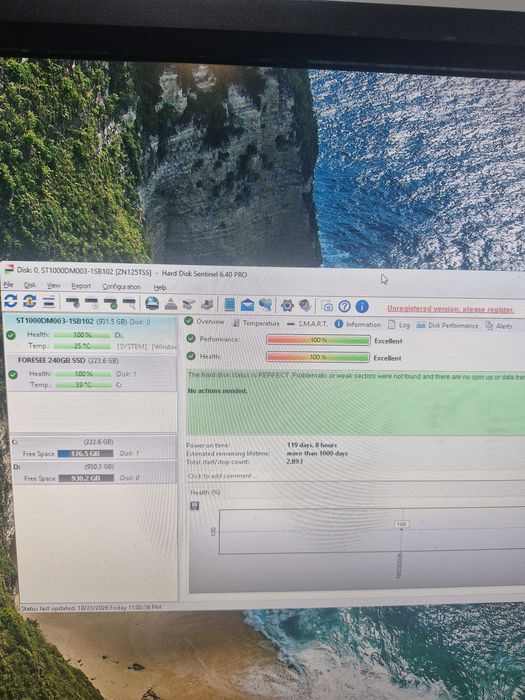Click the question mark help icon
This screenshot has height=700, width=525.
(344, 306)
